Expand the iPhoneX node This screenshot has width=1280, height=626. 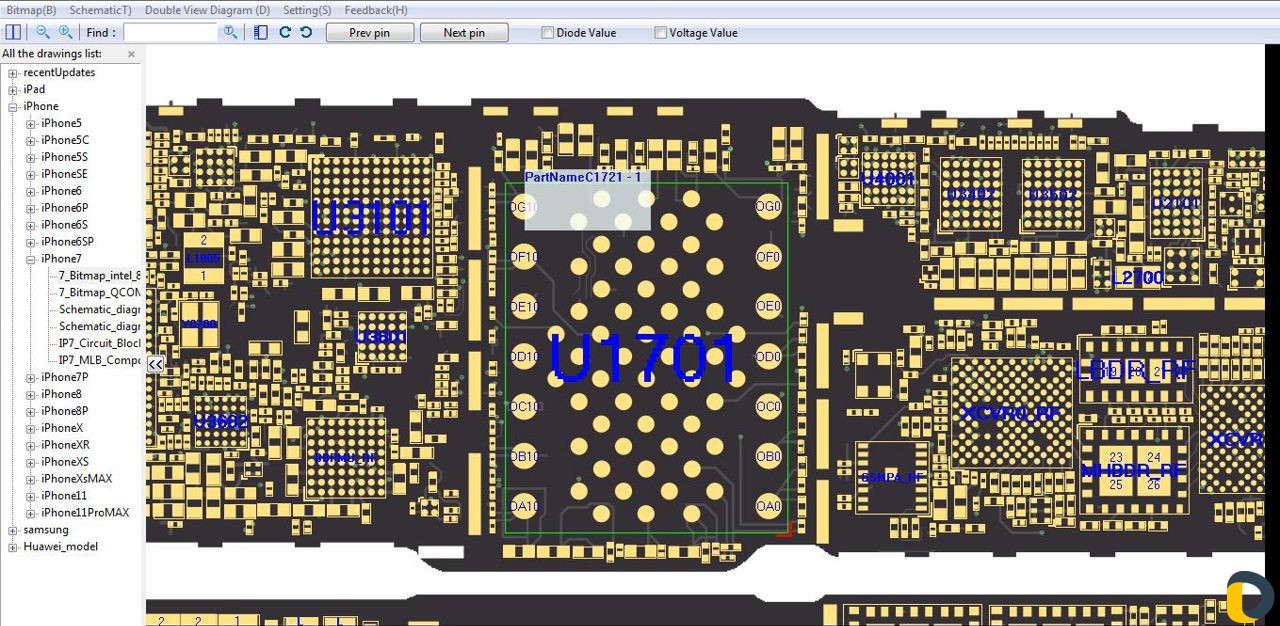click(31, 428)
